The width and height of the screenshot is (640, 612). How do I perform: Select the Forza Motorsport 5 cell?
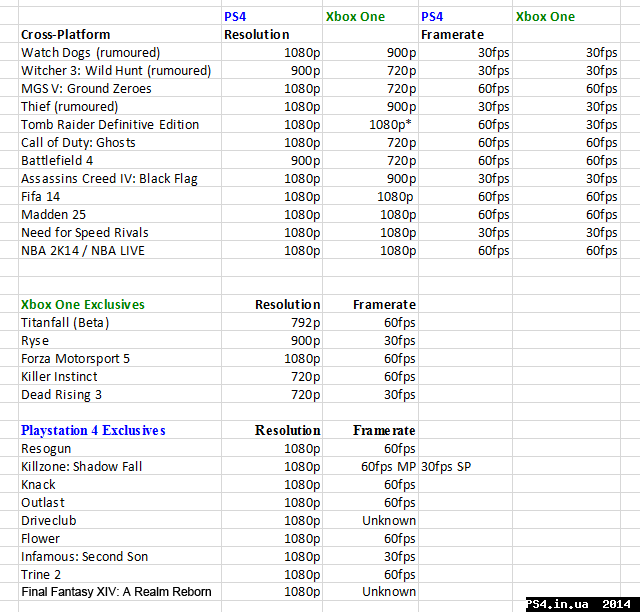coord(76,358)
